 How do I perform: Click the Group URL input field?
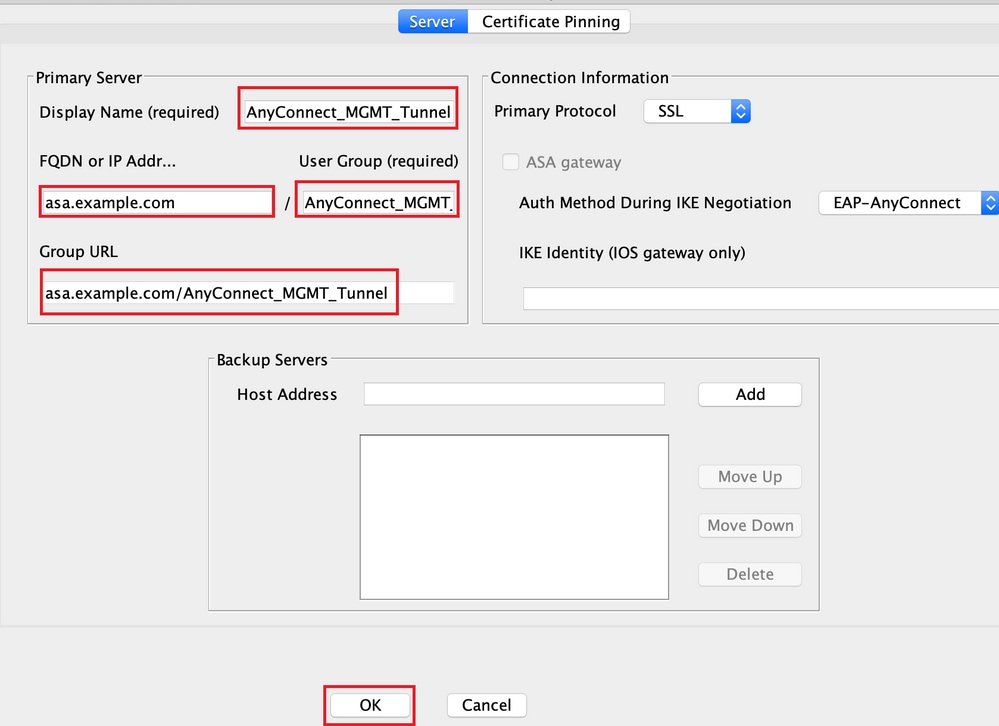(x=248, y=293)
